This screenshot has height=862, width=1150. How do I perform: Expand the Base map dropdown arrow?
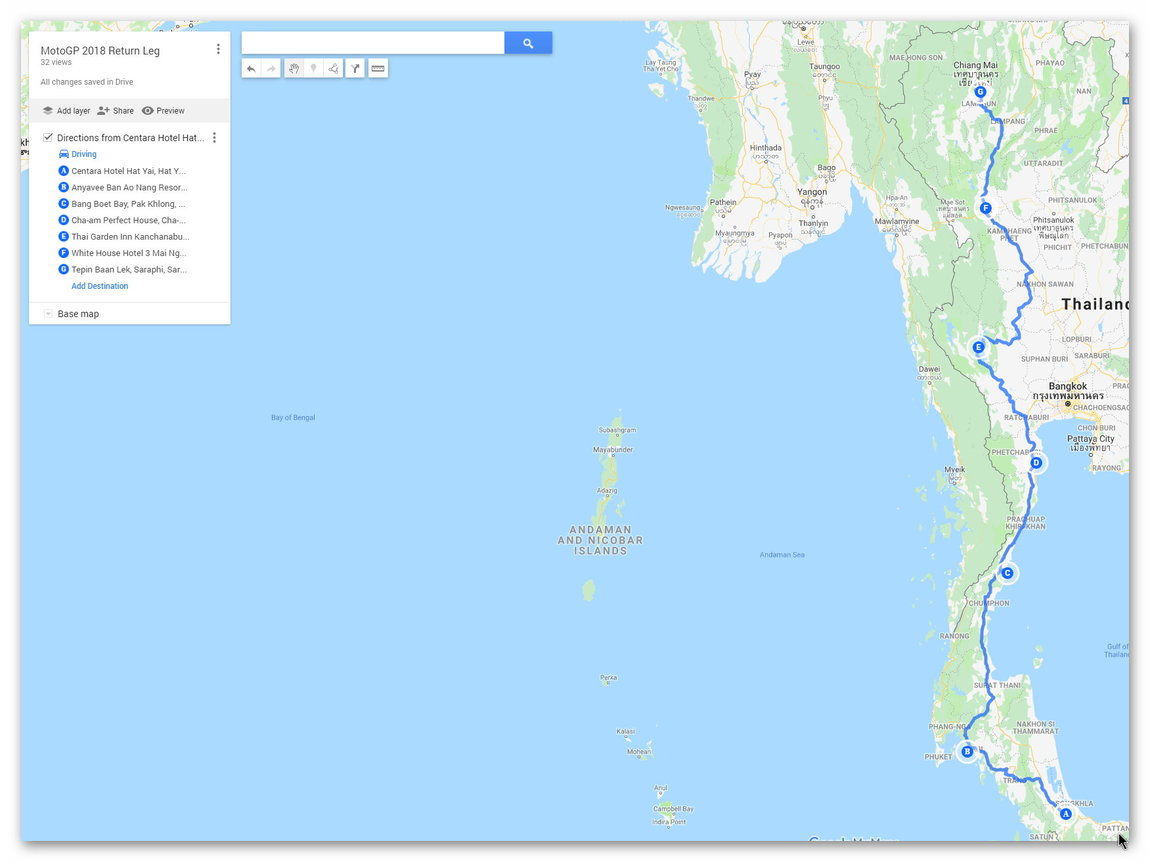click(x=48, y=314)
